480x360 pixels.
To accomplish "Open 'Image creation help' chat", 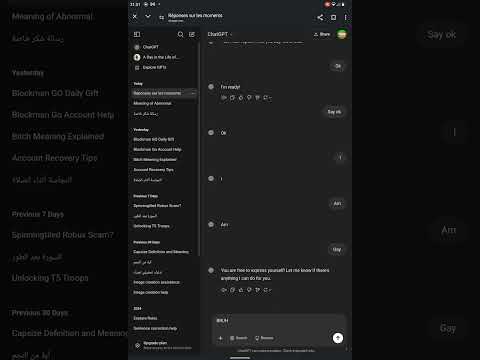I will [x=151, y=292].
